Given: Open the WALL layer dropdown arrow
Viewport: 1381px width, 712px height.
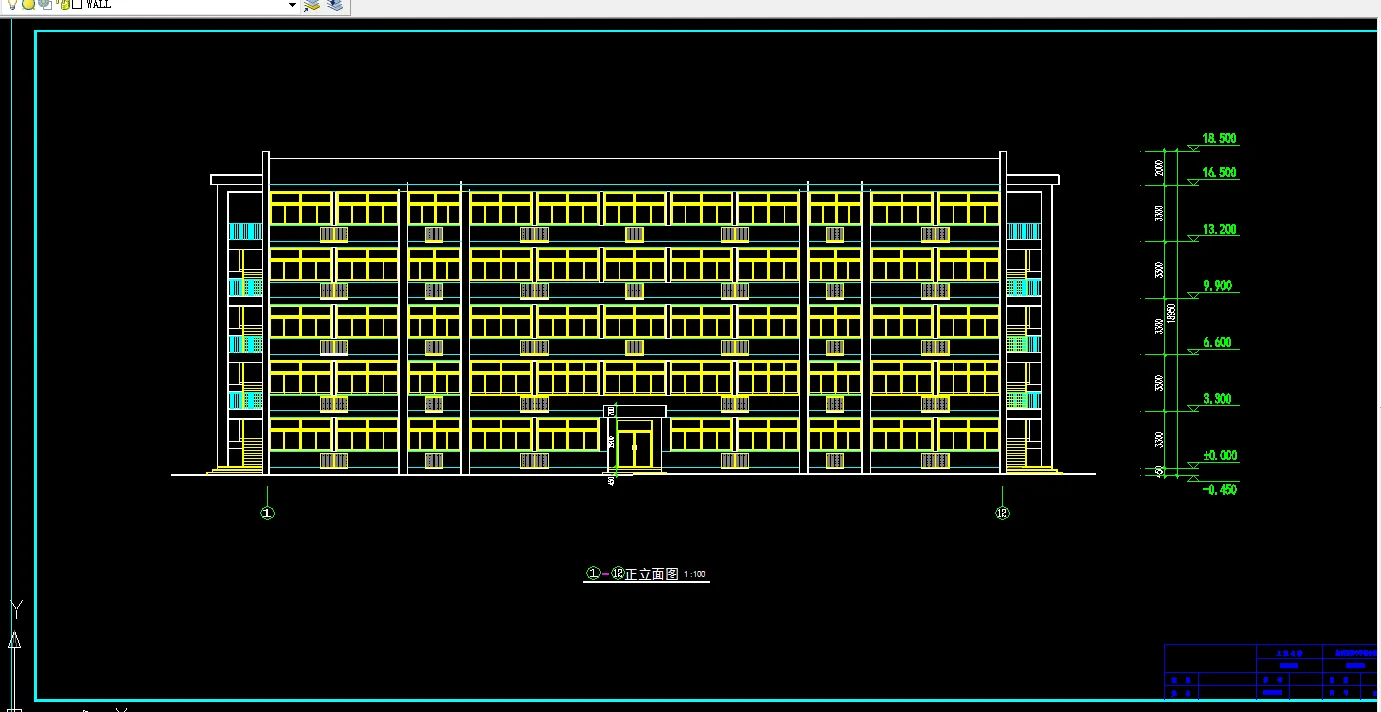Looking at the screenshot, I should tap(292, 5).
